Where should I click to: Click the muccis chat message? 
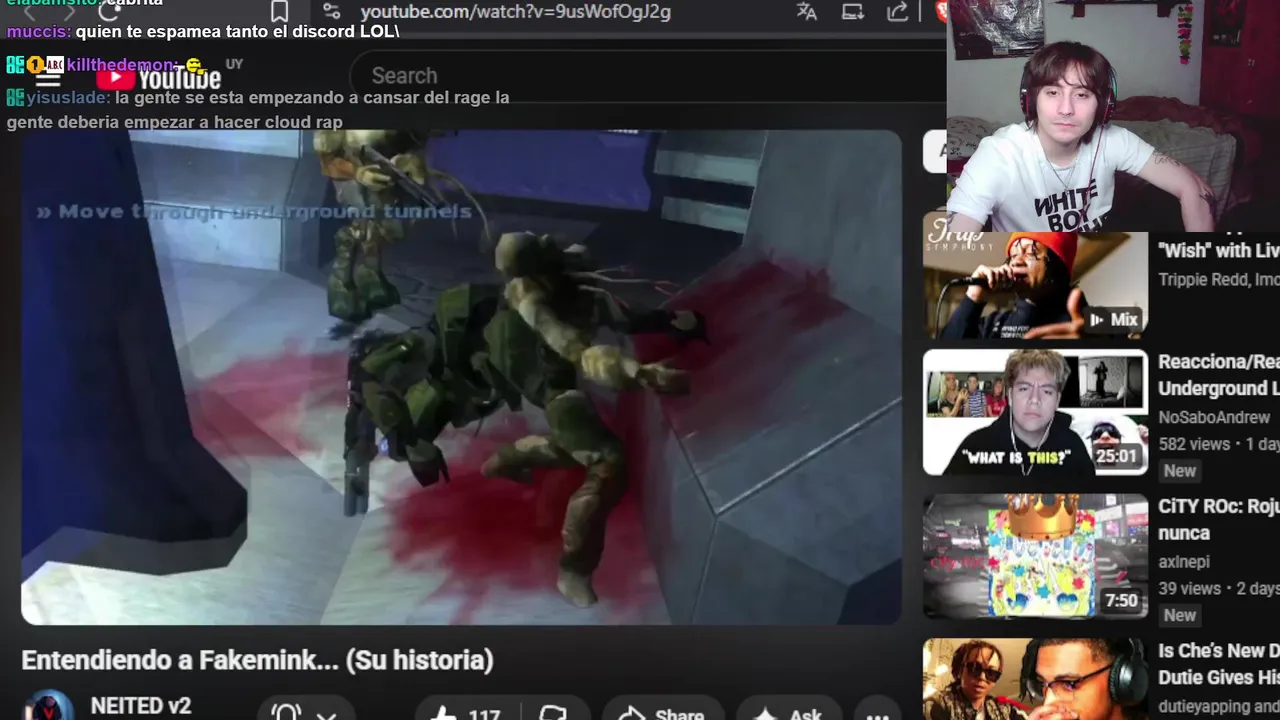pos(203,32)
